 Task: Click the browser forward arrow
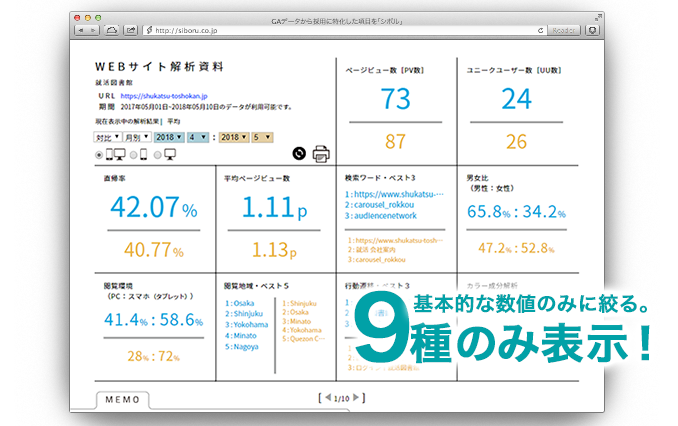(93, 31)
